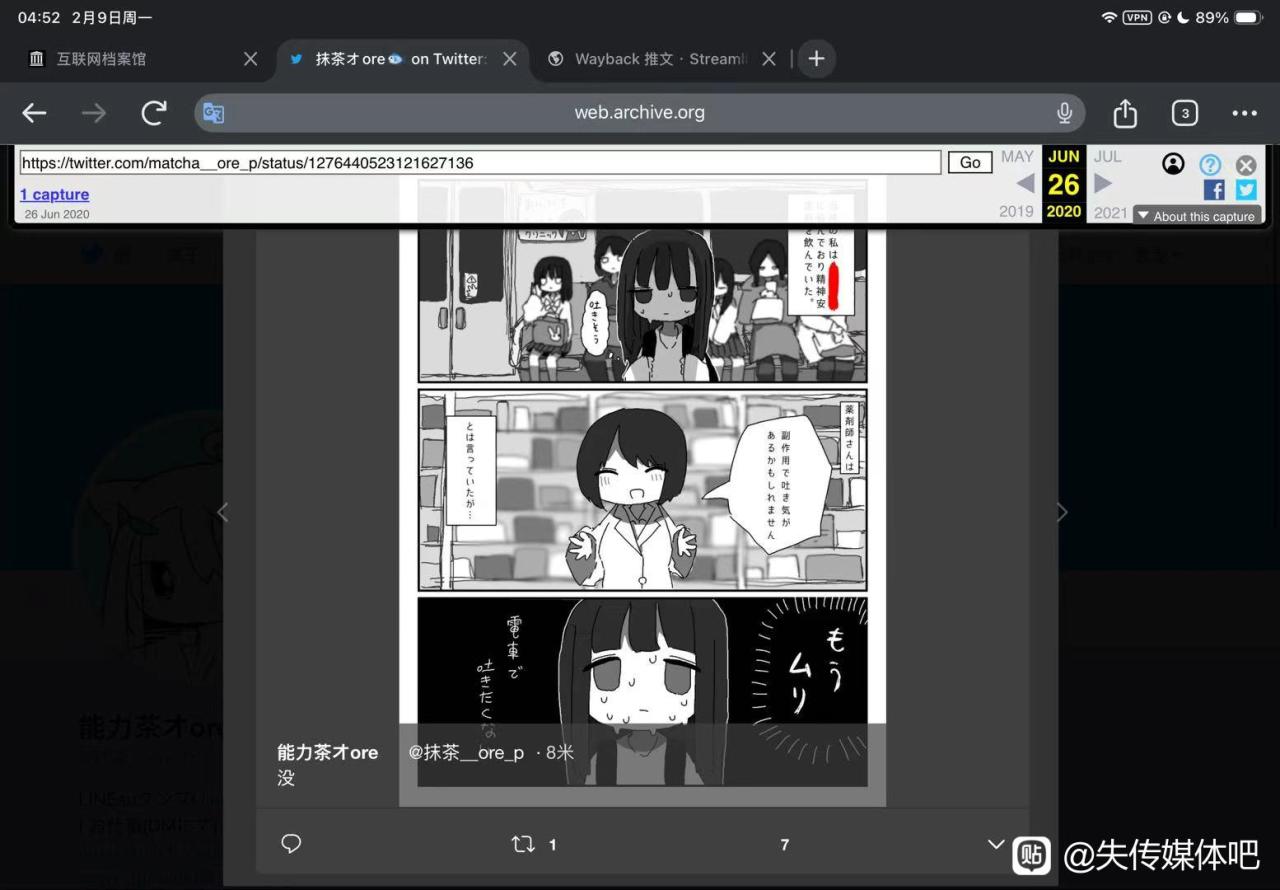Share the capture on Twitter
The height and width of the screenshot is (890, 1280).
(1246, 190)
